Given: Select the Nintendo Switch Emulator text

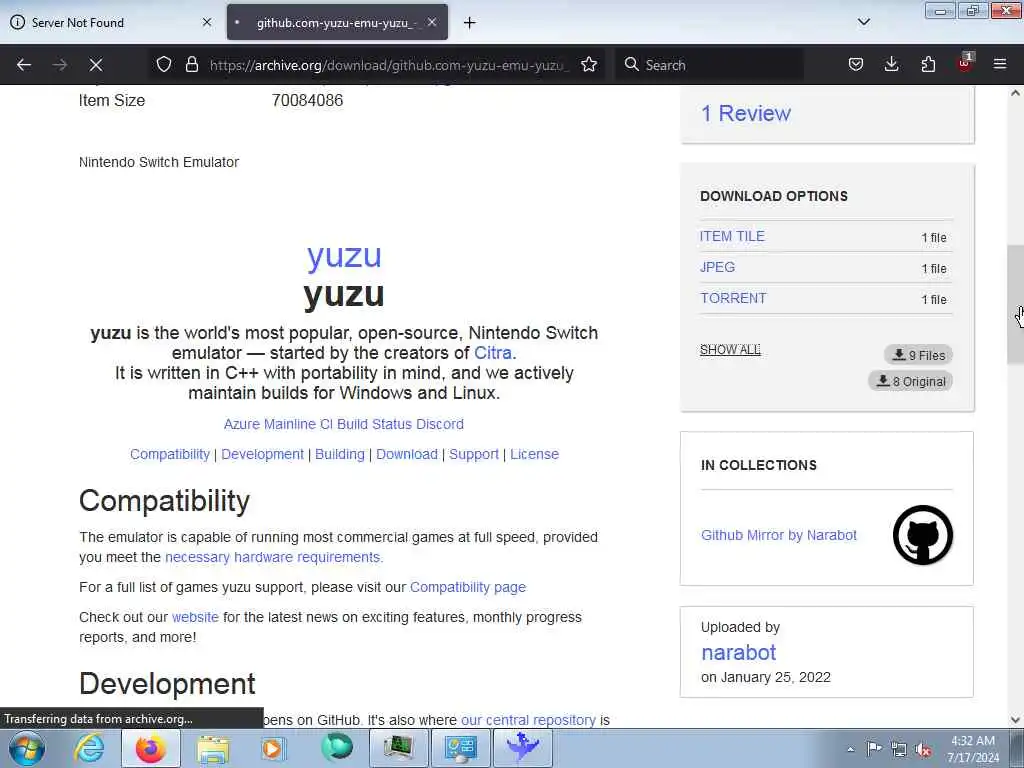Looking at the screenshot, I should (x=159, y=162).
